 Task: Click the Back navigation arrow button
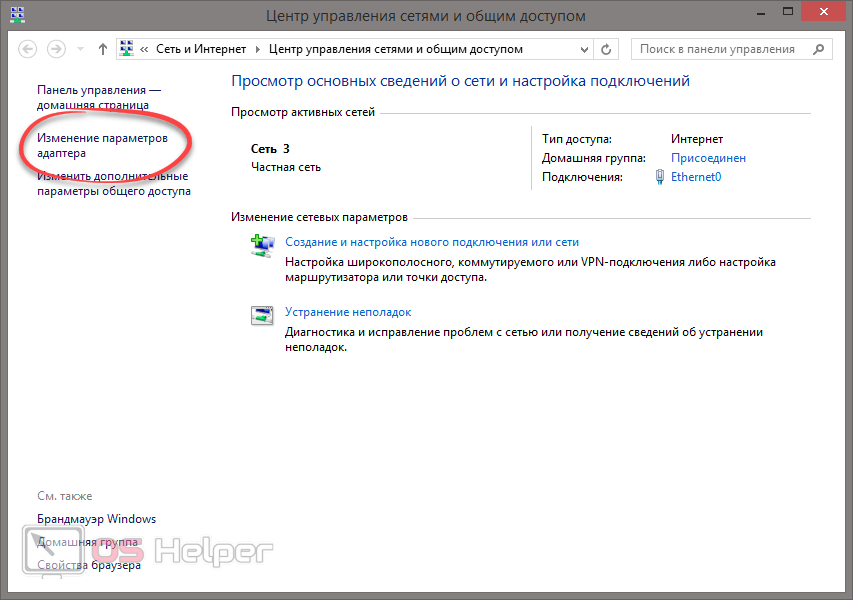pos(28,49)
